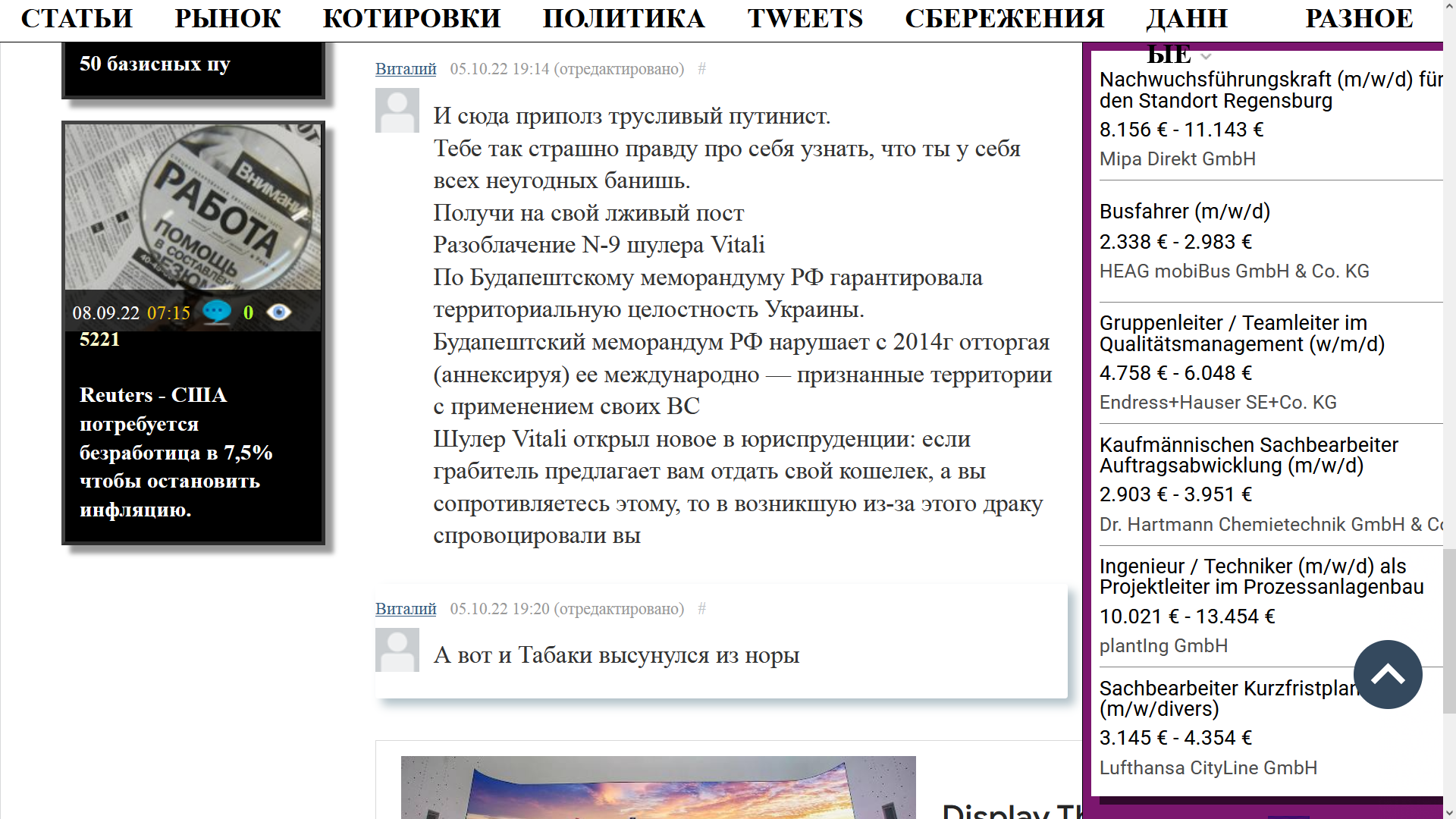Screen dimensions: 1456x819
Task: Open the КОТИРОВКИ menu item
Action: point(412,18)
